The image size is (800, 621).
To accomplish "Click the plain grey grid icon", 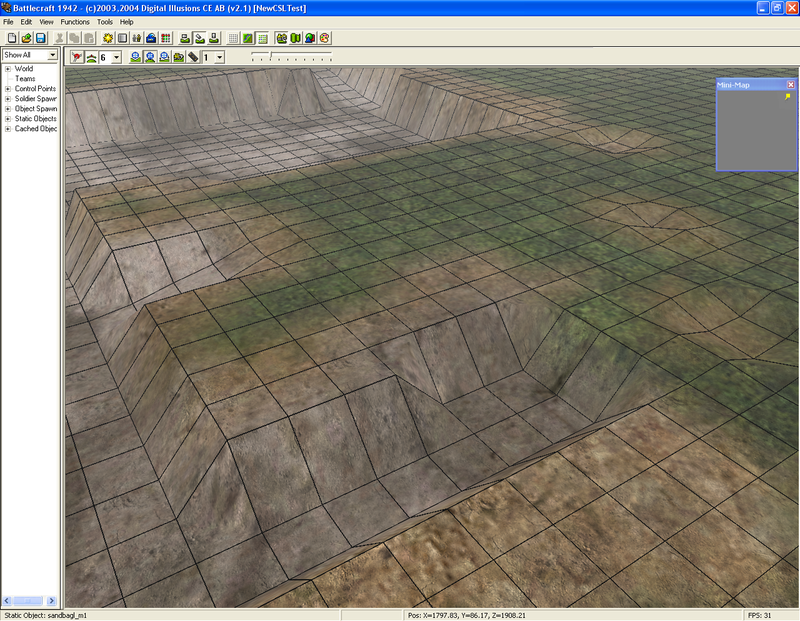I will coord(233,38).
